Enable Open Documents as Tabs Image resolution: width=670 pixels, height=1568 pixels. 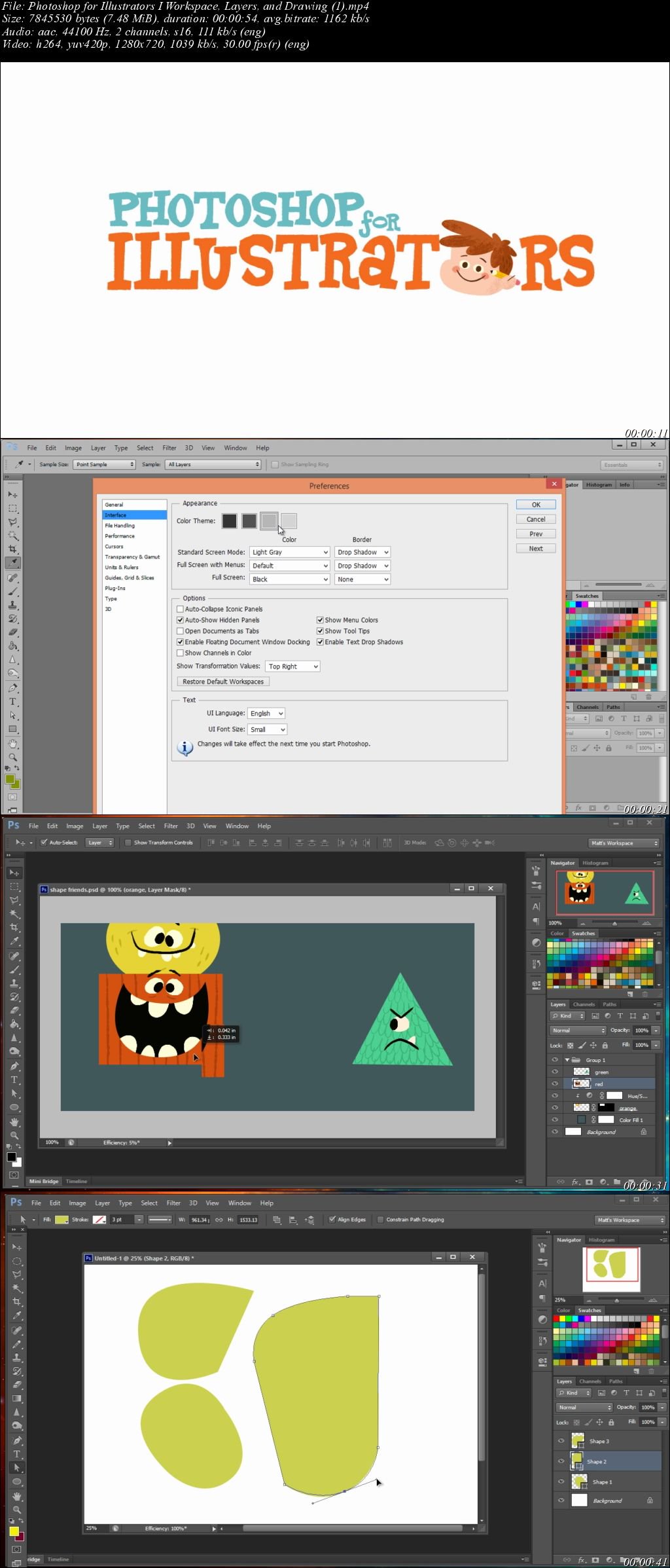click(x=180, y=631)
